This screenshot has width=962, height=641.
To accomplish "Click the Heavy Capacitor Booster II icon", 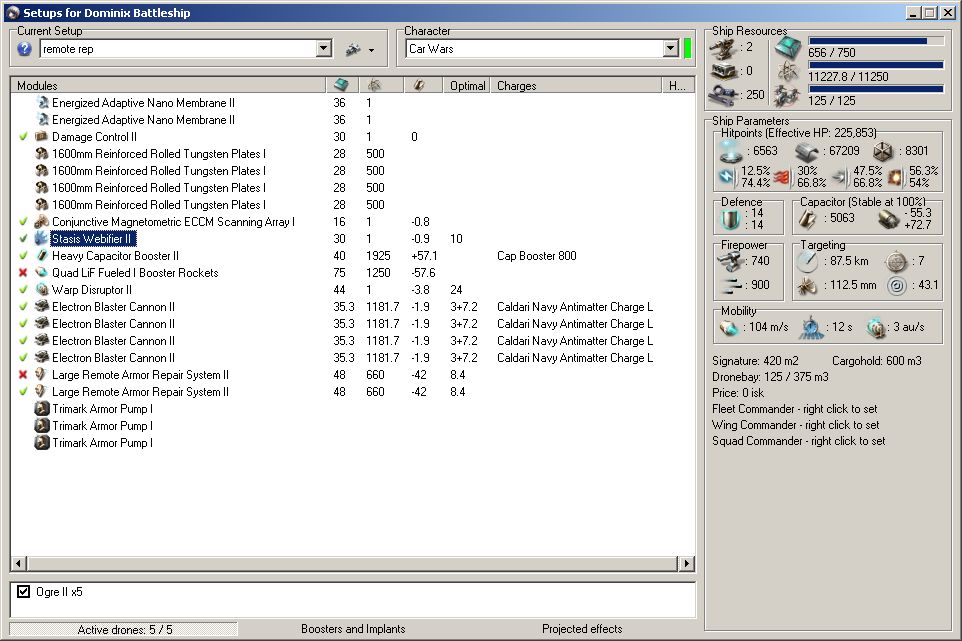I will [x=41, y=256].
